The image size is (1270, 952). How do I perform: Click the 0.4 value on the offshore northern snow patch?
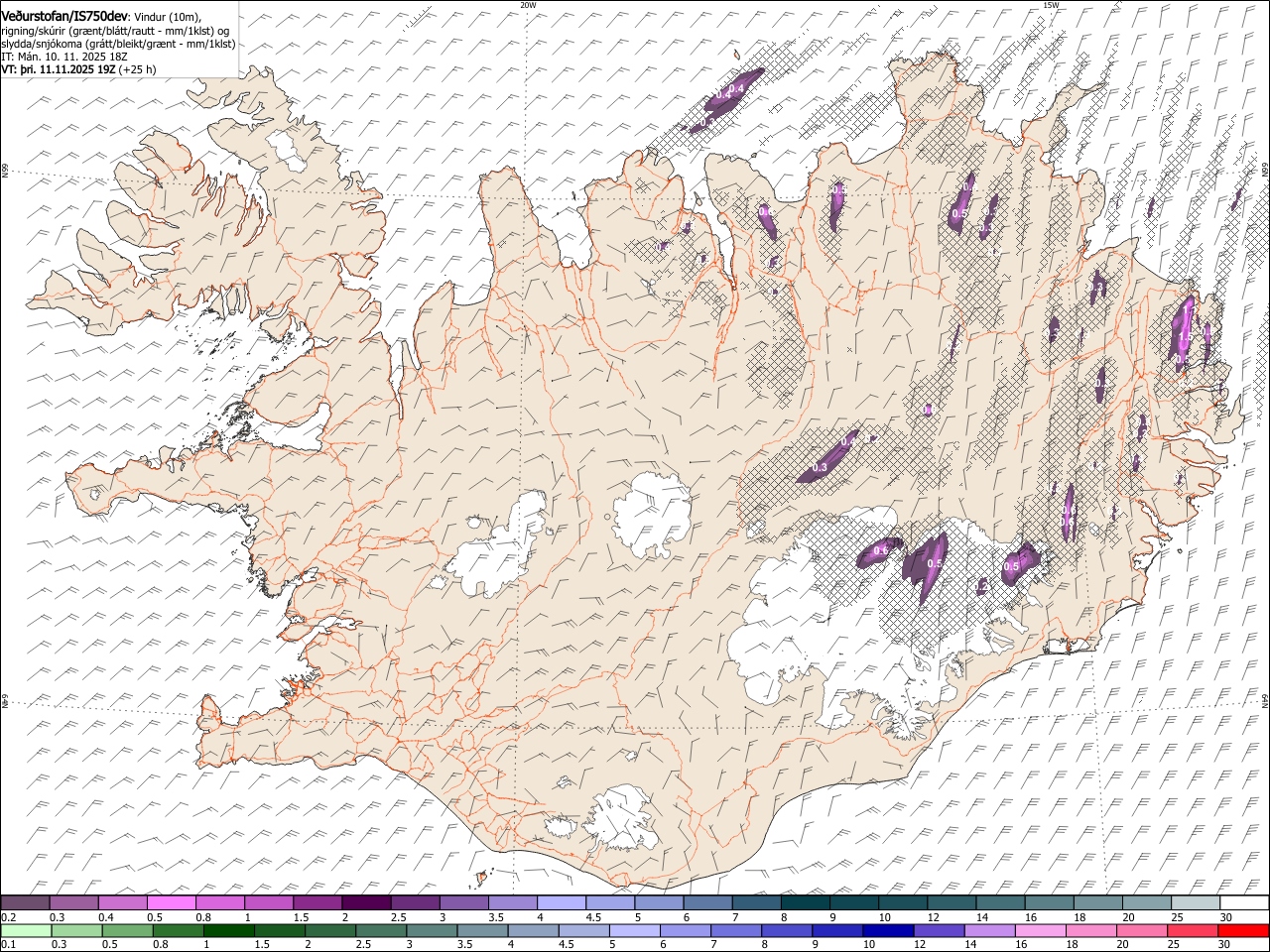(736, 90)
